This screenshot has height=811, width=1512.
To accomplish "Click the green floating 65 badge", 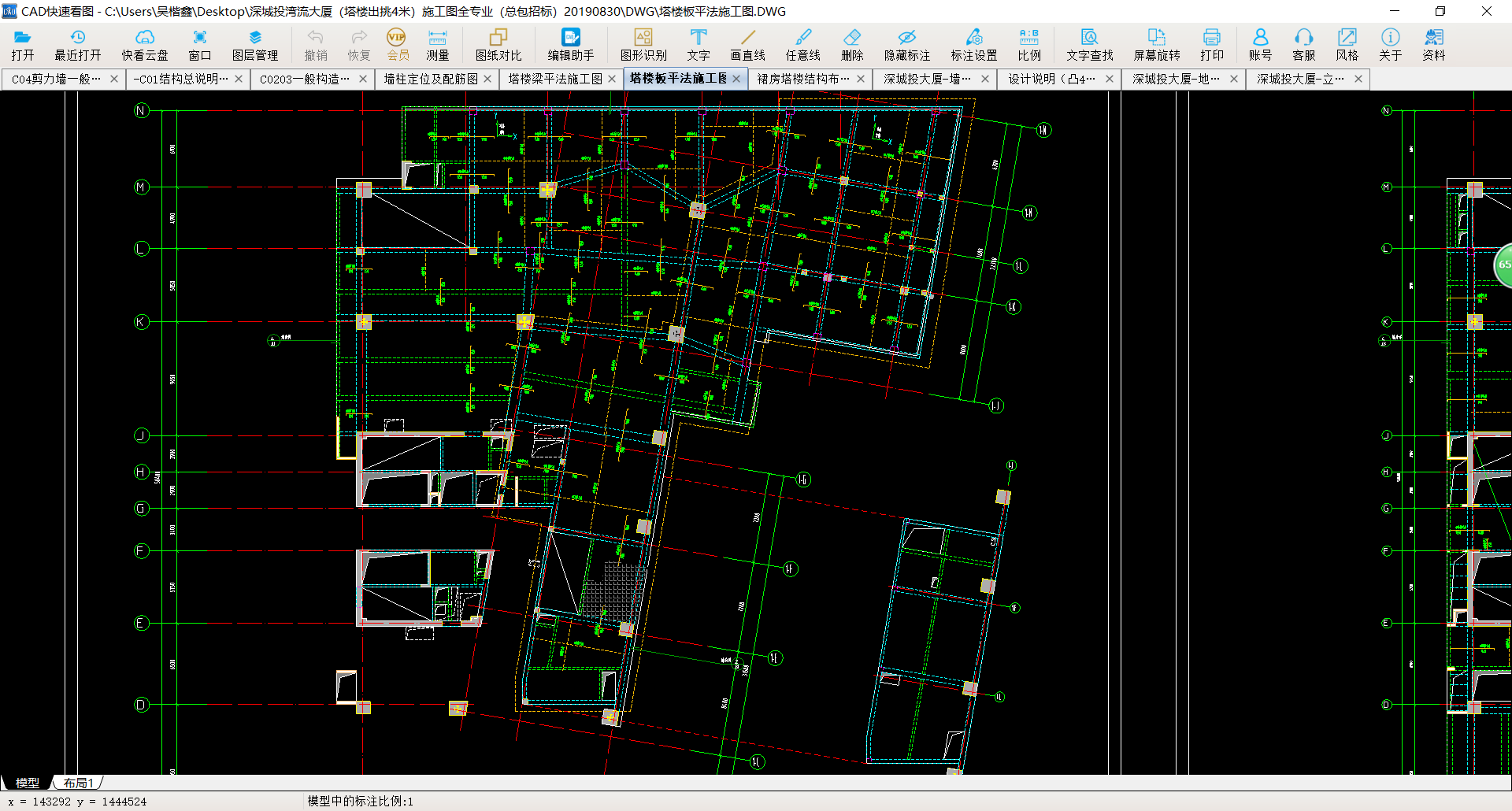I will pos(1503,265).
